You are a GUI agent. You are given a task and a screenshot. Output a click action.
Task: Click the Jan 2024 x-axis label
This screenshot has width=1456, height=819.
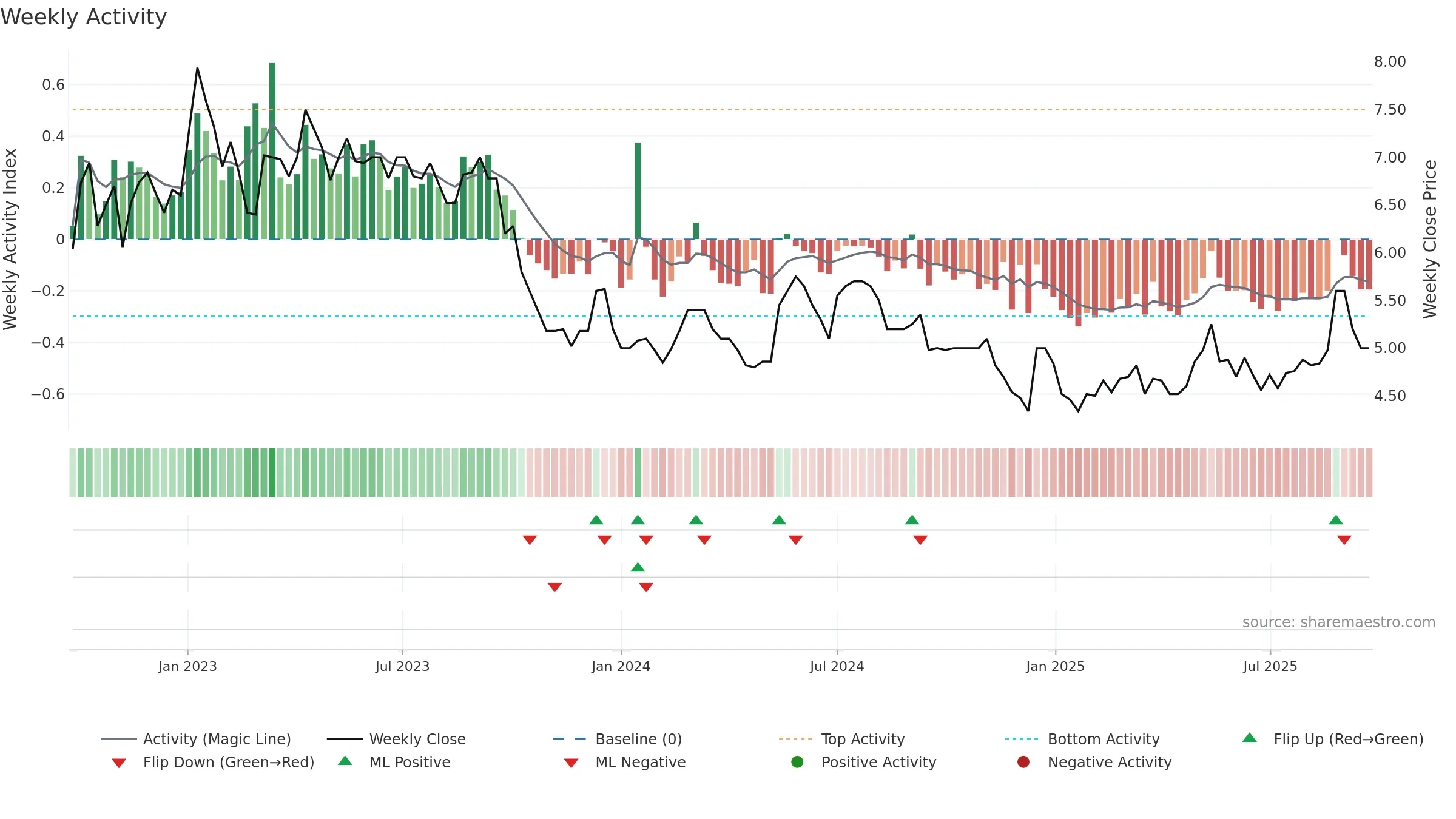(621, 666)
